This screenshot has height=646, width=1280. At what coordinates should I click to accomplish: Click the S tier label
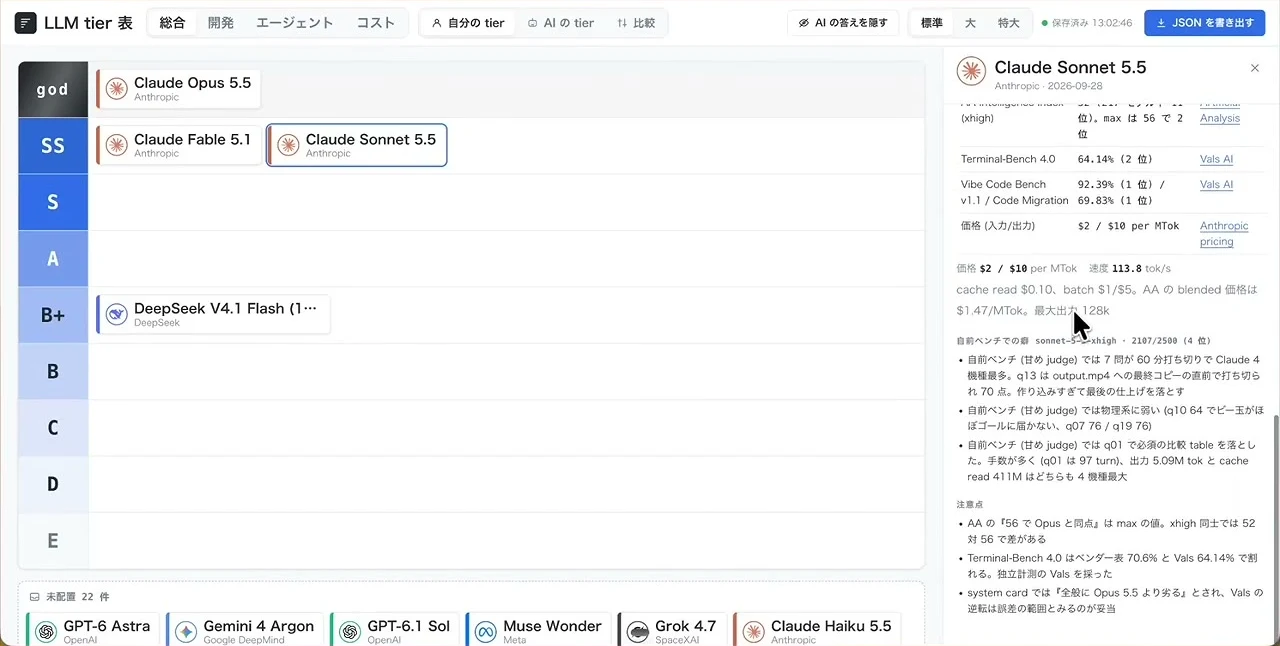(x=53, y=202)
